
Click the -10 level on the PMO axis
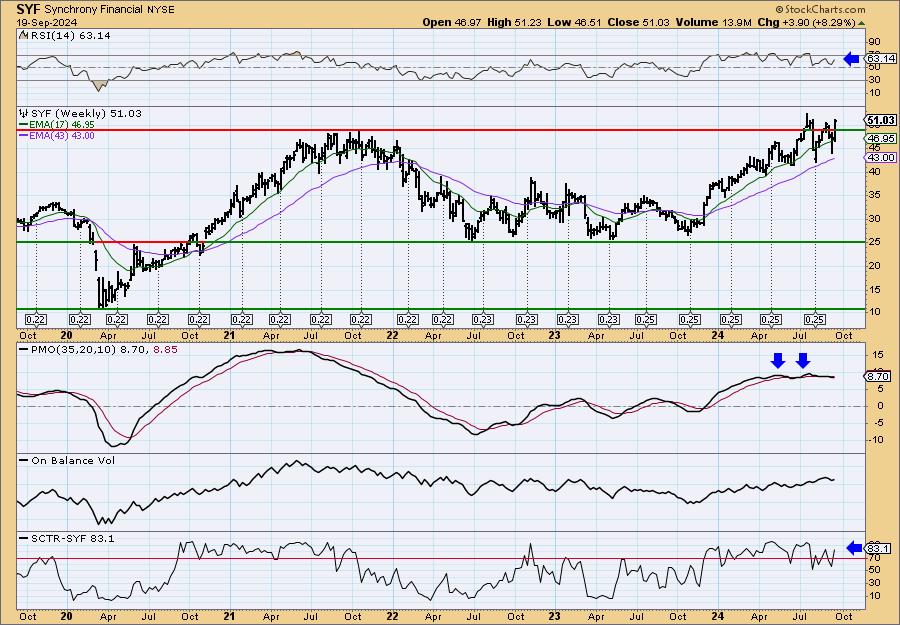[876, 440]
